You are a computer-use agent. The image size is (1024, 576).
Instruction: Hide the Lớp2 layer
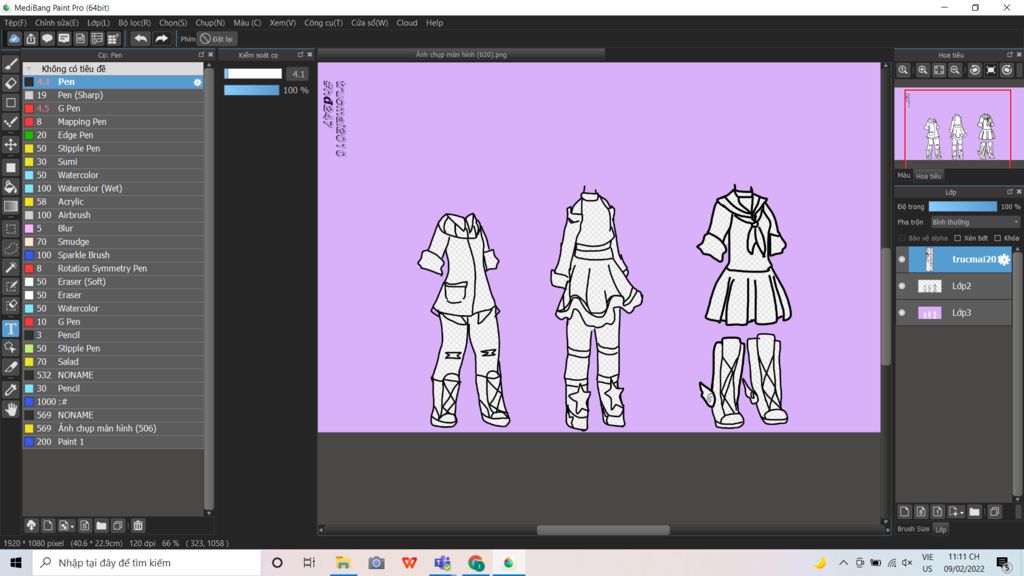tap(902, 286)
